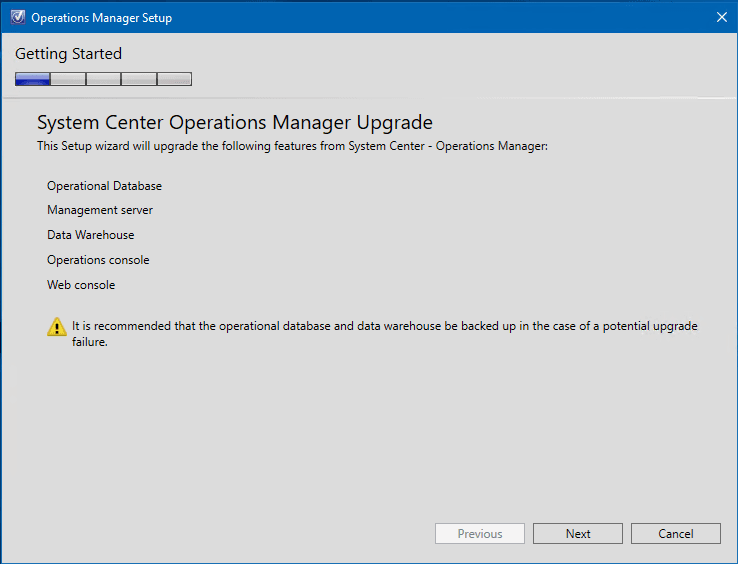
Task: Click the third progress step segment
Action: pos(104,79)
